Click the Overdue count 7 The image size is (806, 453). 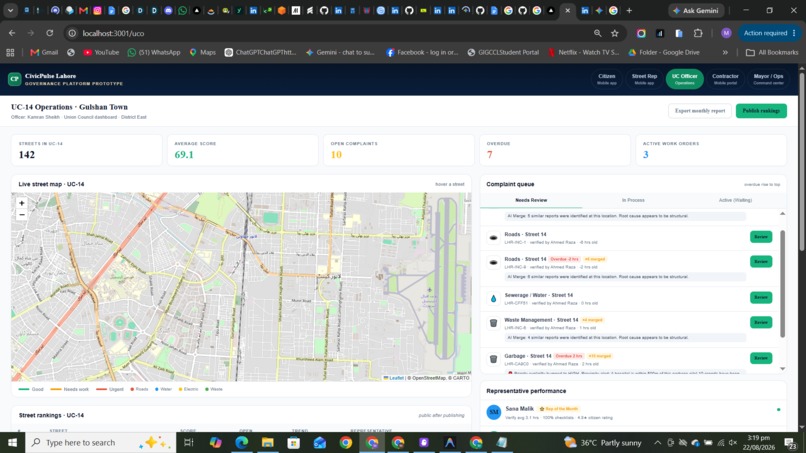point(489,155)
